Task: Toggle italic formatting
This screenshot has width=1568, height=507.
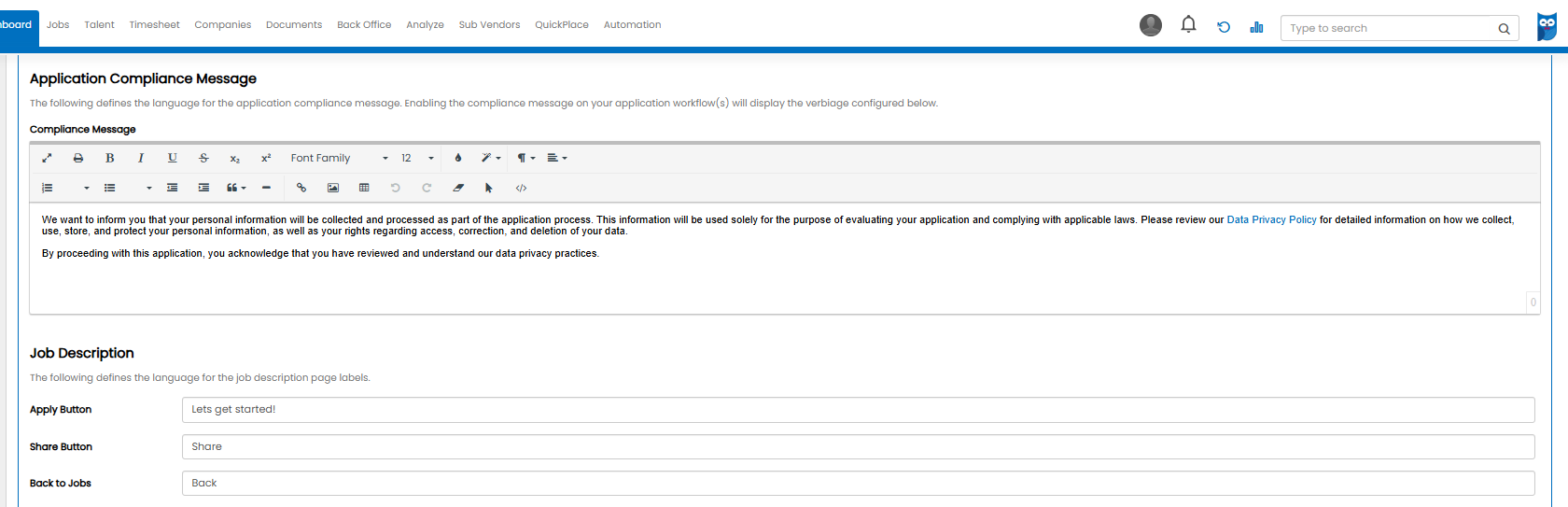Action: coord(141,158)
